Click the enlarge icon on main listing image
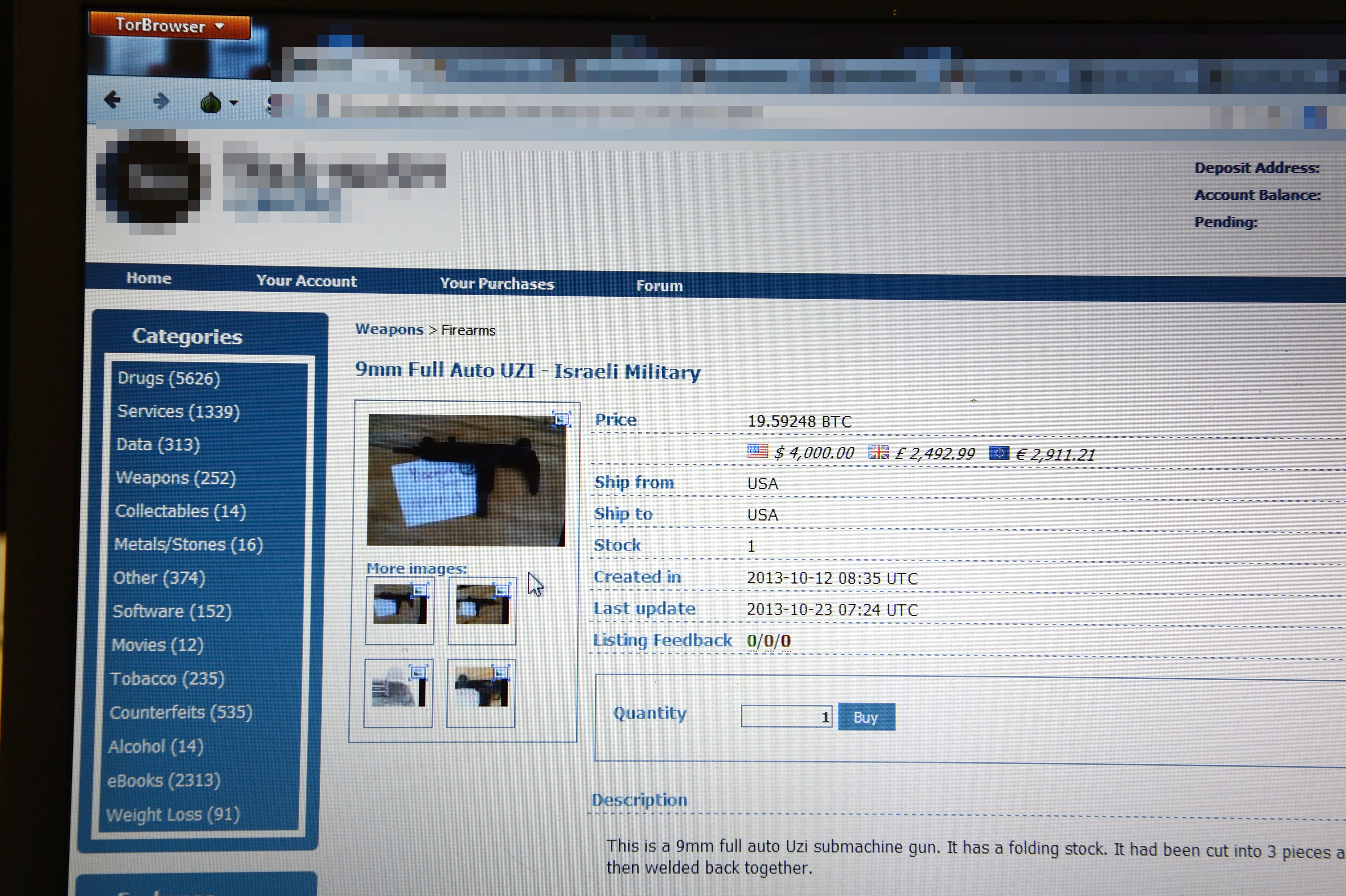The image size is (1346, 896). tap(561, 419)
